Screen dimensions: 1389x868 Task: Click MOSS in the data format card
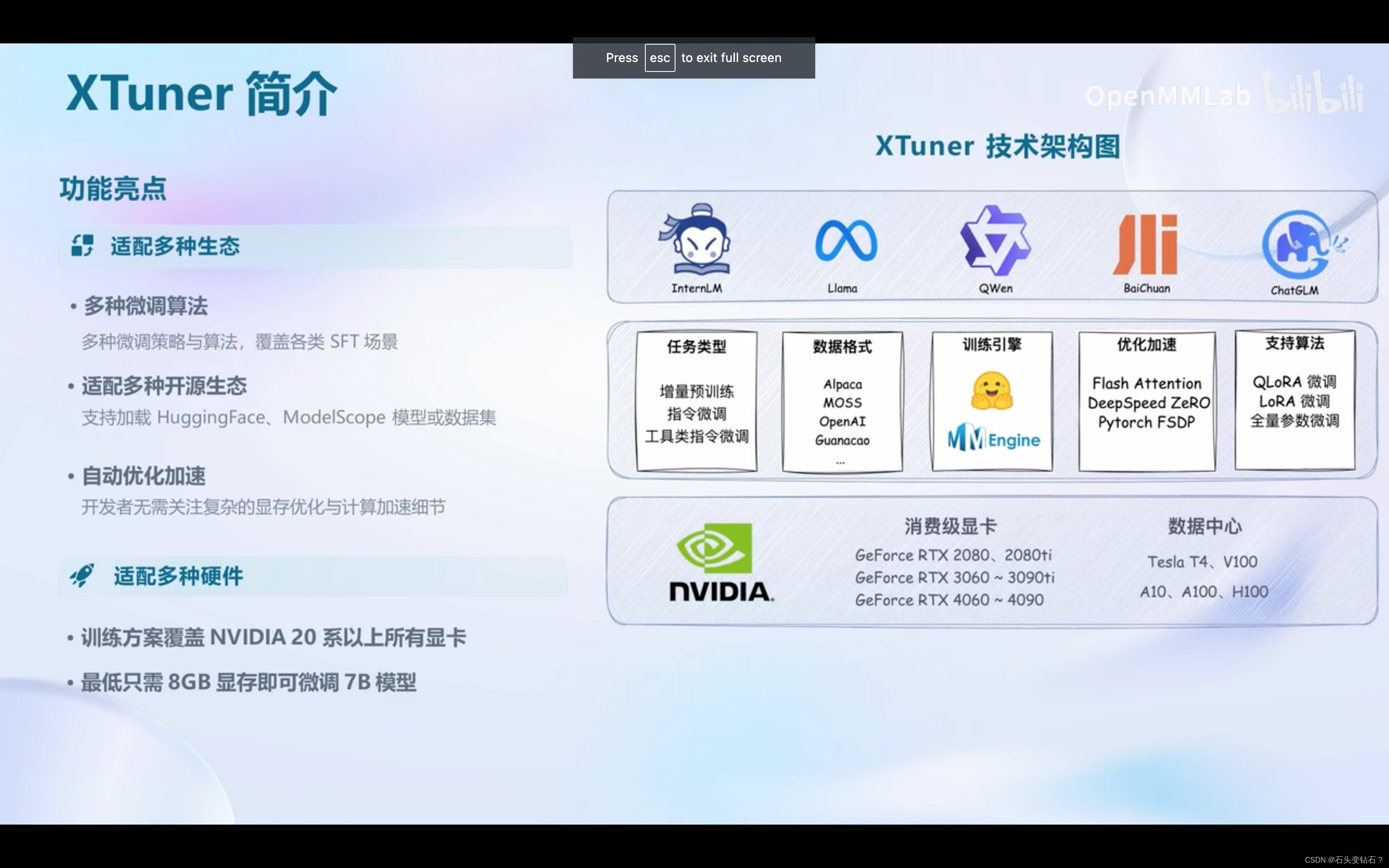click(x=842, y=403)
